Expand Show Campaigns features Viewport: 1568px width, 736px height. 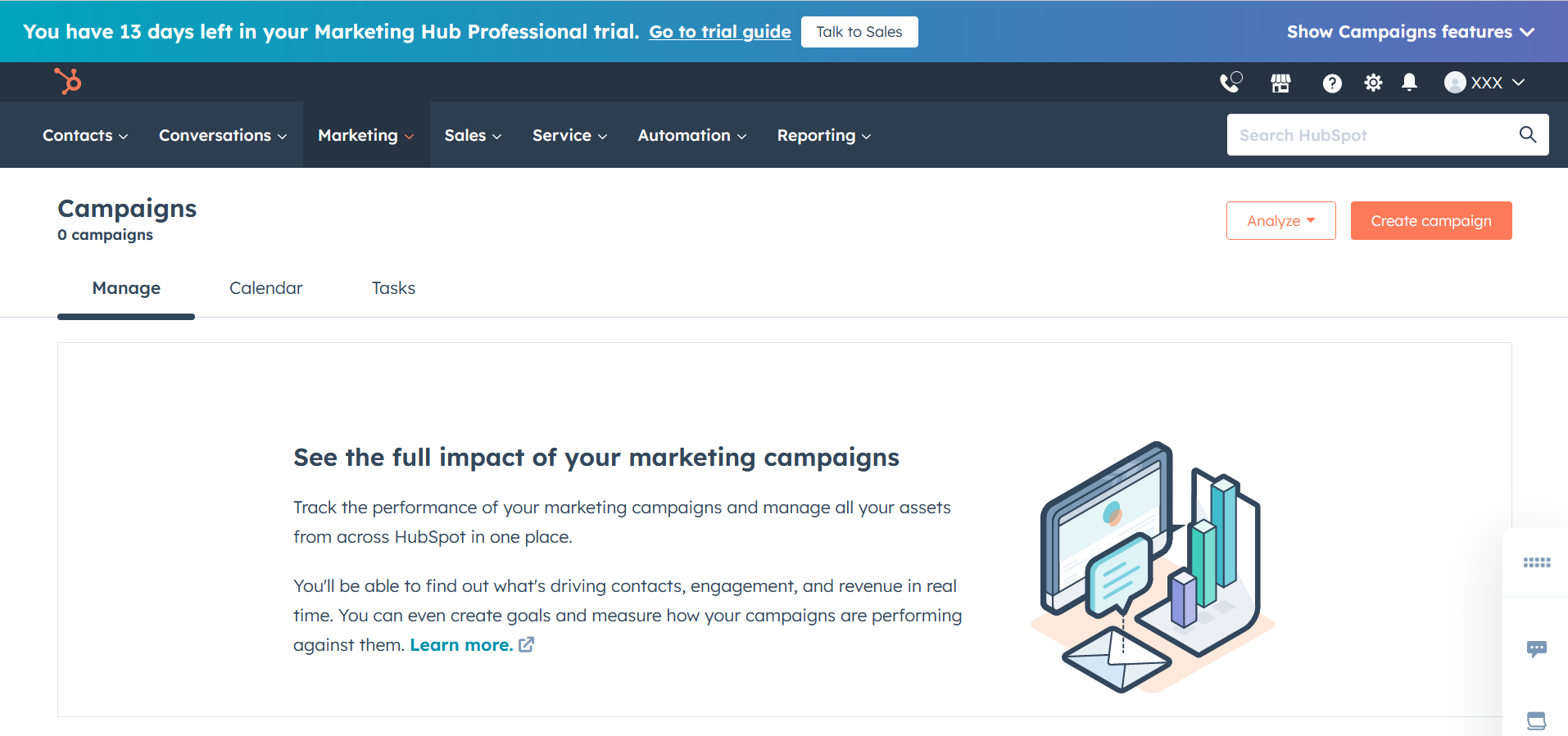coord(1410,32)
